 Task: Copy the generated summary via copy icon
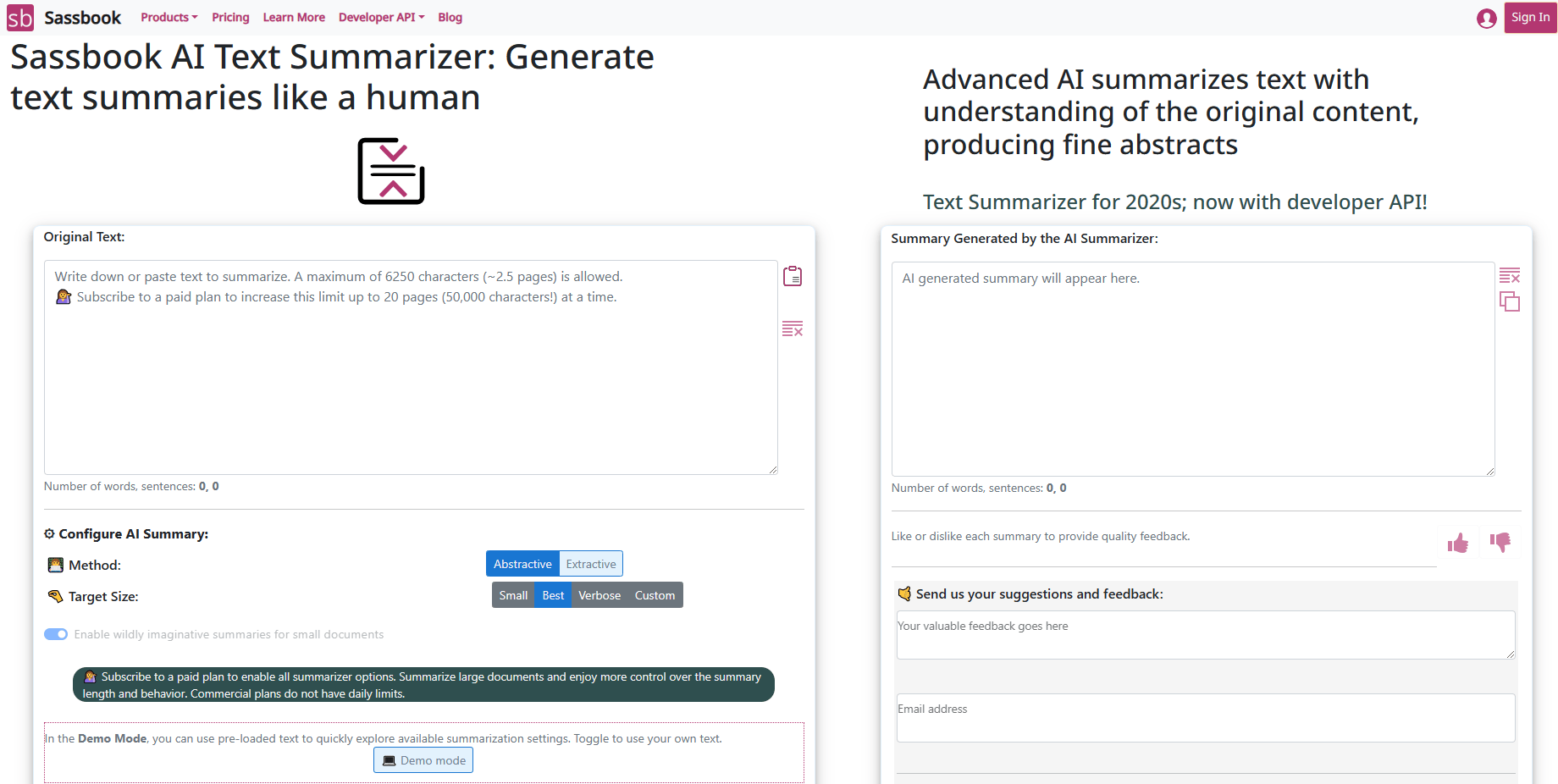tap(1510, 302)
